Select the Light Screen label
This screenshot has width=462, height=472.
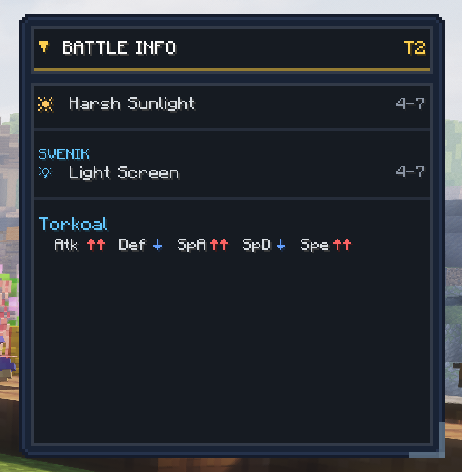click(124, 173)
